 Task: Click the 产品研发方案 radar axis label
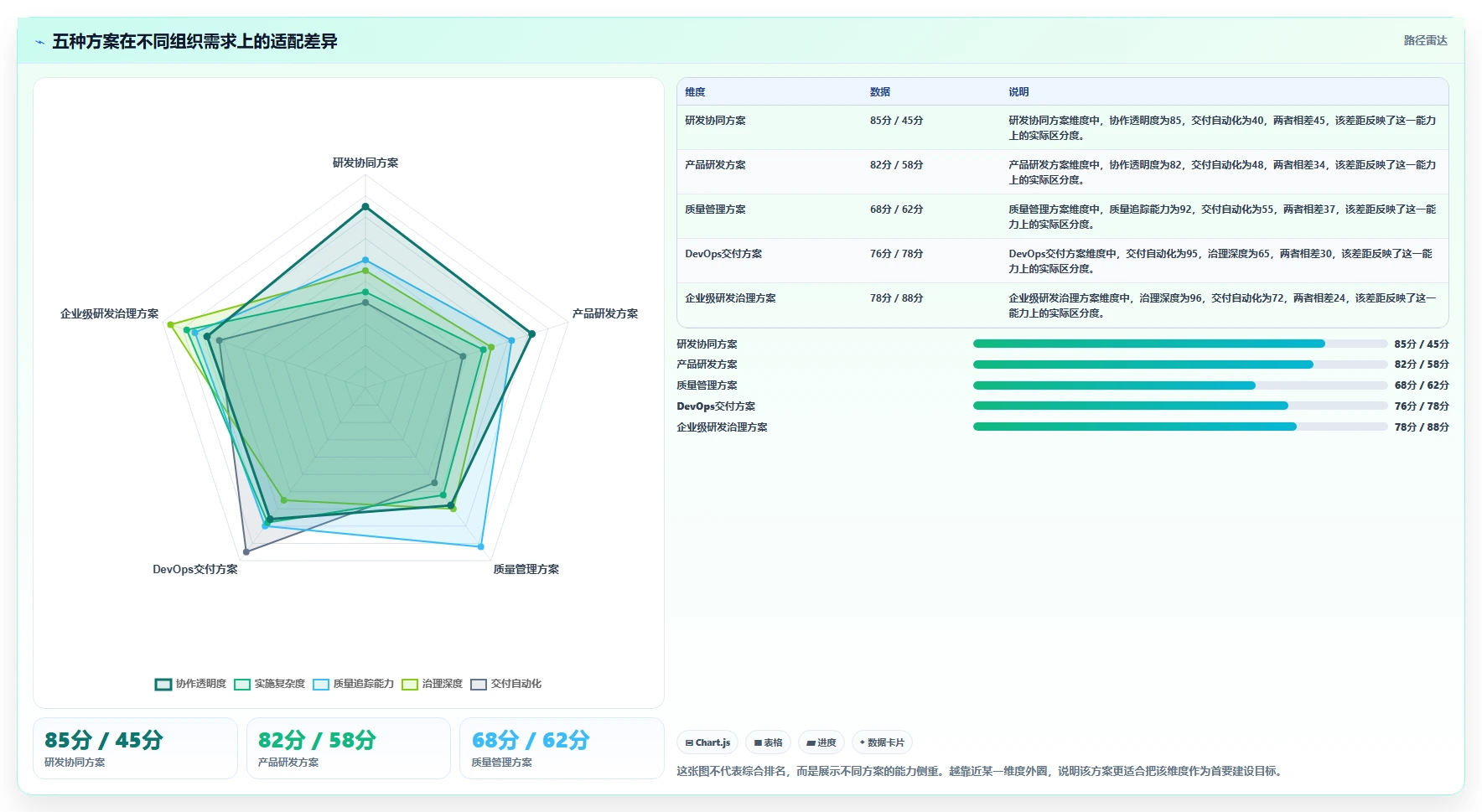point(605,313)
